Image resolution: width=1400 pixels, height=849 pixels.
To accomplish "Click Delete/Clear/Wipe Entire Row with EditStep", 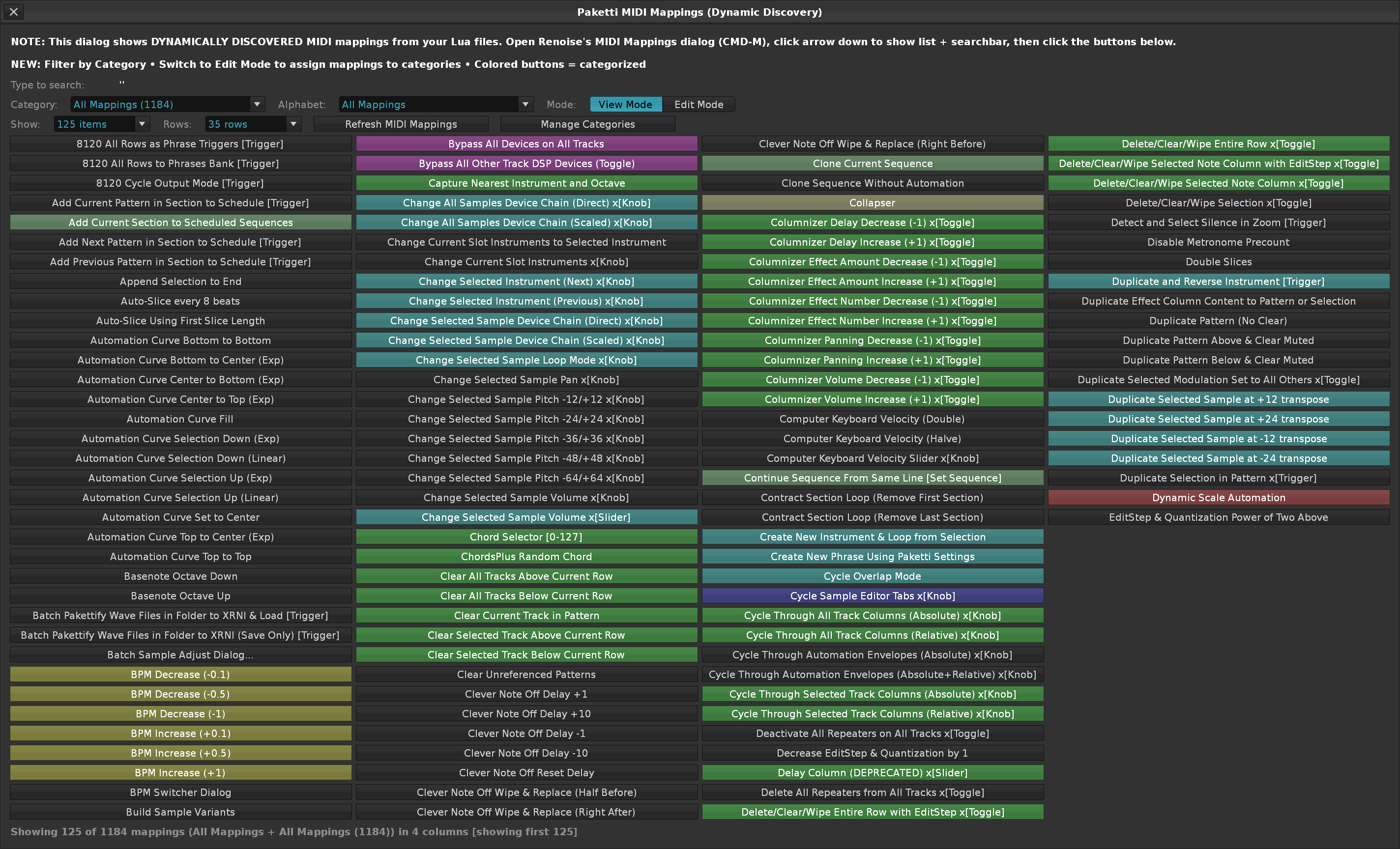I will tap(873, 812).
